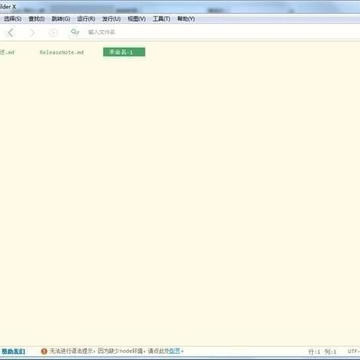
Task: Click the node environment warning message
Action: (116, 351)
